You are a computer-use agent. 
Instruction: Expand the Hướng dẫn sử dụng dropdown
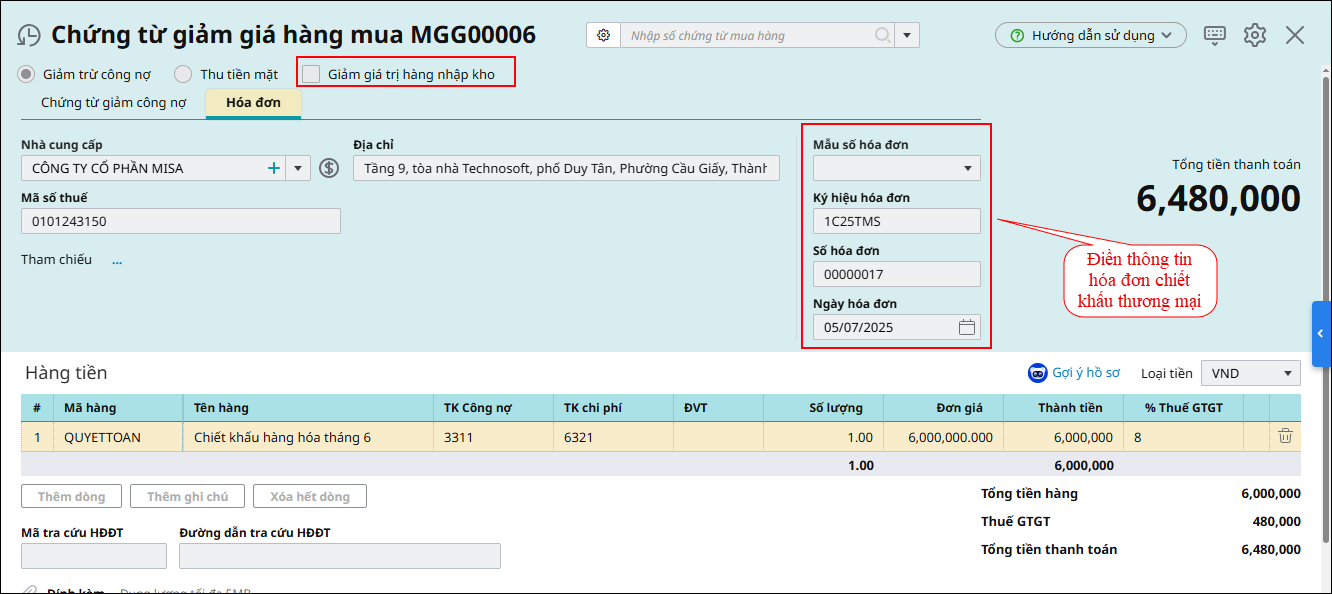click(x=1090, y=35)
